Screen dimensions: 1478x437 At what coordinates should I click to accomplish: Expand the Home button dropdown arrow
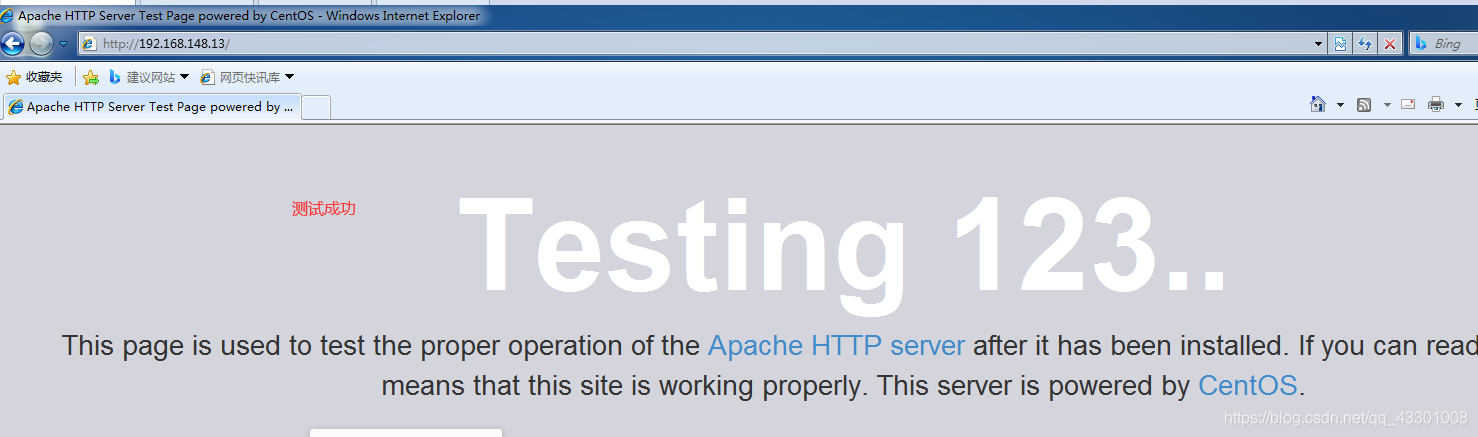pyautogui.click(x=1340, y=105)
